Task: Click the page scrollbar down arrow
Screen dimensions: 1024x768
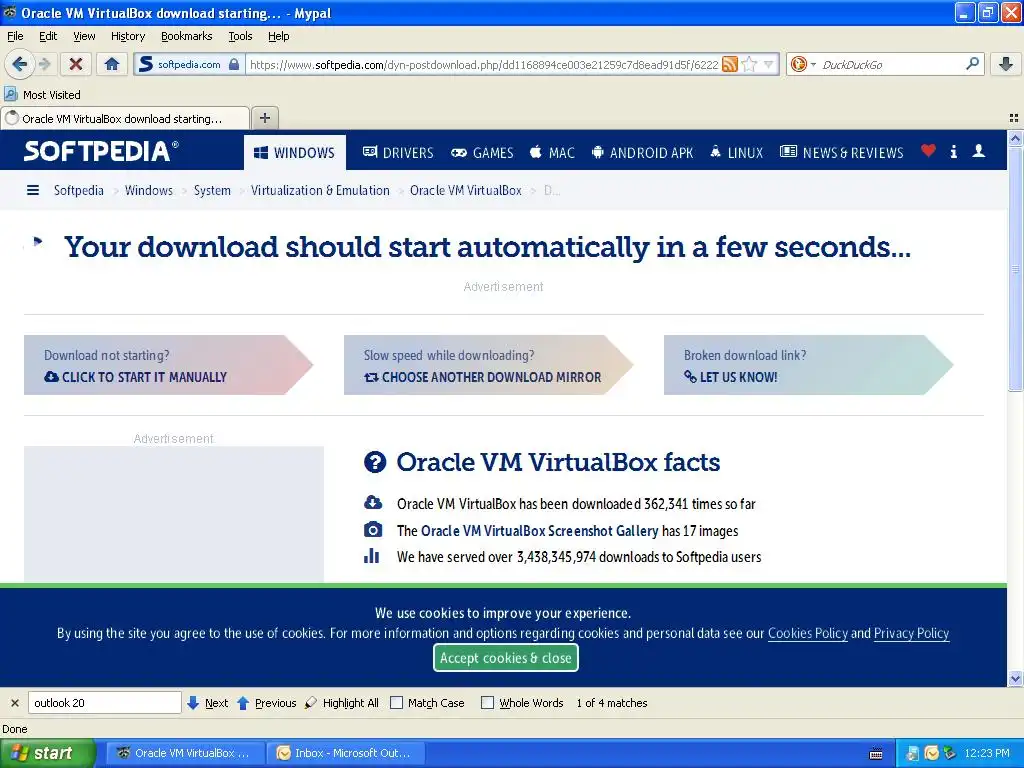Action: (x=1015, y=679)
